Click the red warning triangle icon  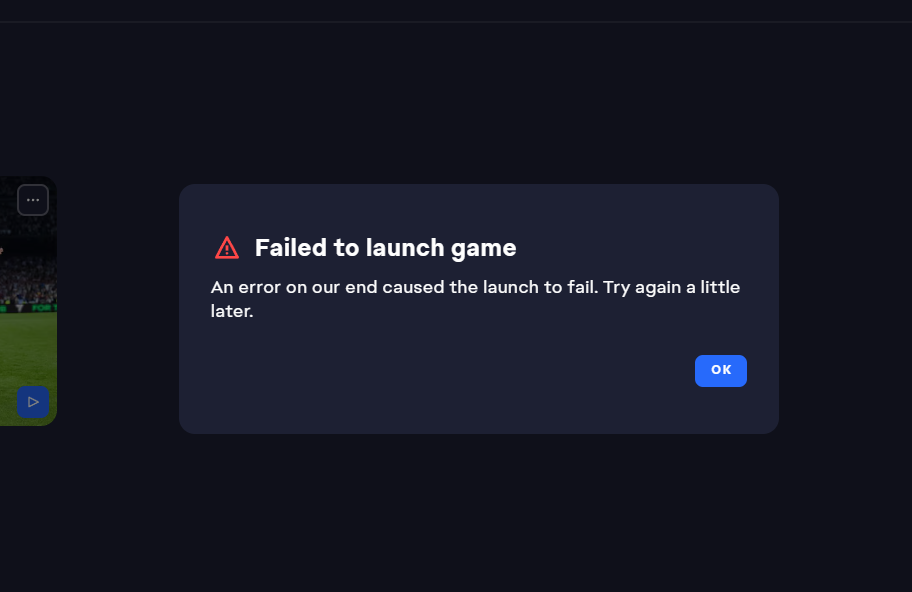(x=227, y=247)
